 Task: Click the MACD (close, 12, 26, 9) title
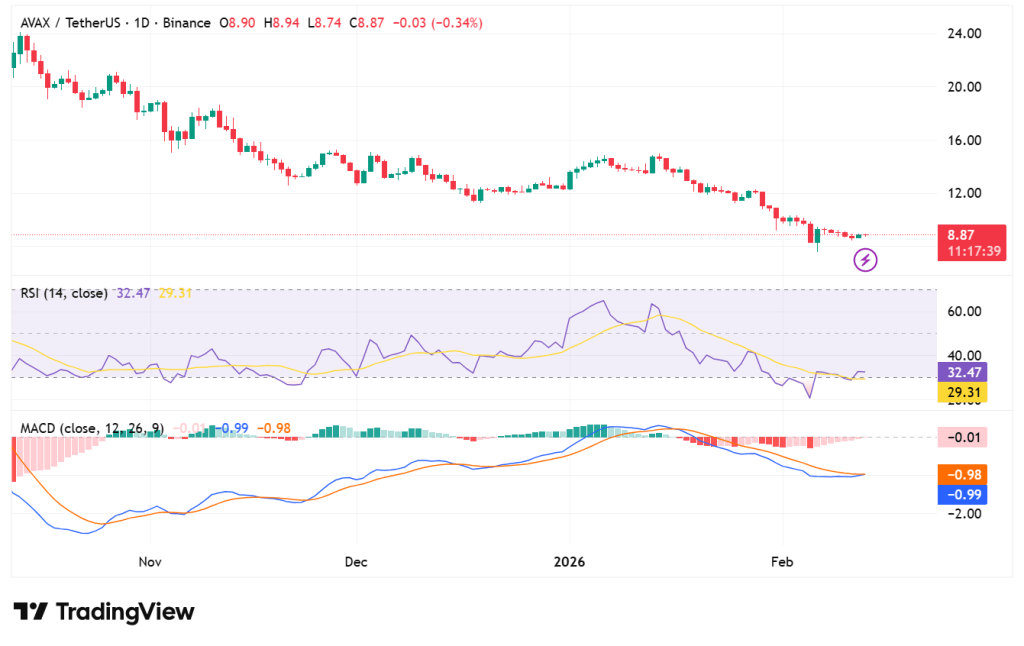92,428
